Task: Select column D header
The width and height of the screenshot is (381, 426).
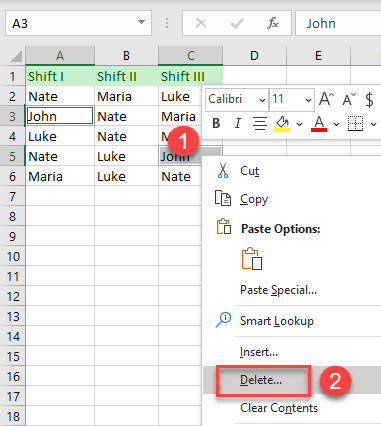Action: point(254,56)
